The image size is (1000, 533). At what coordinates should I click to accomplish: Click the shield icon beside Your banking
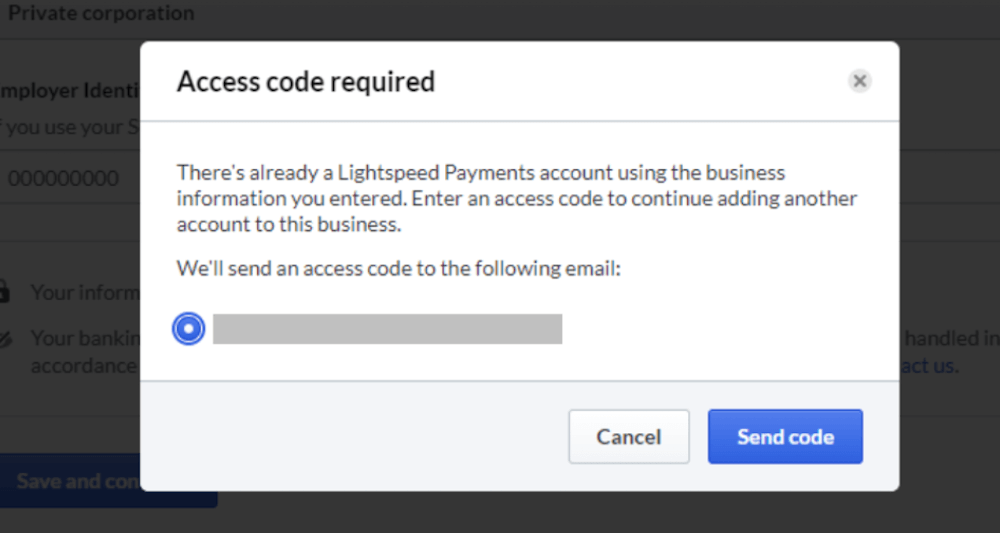coord(5,339)
